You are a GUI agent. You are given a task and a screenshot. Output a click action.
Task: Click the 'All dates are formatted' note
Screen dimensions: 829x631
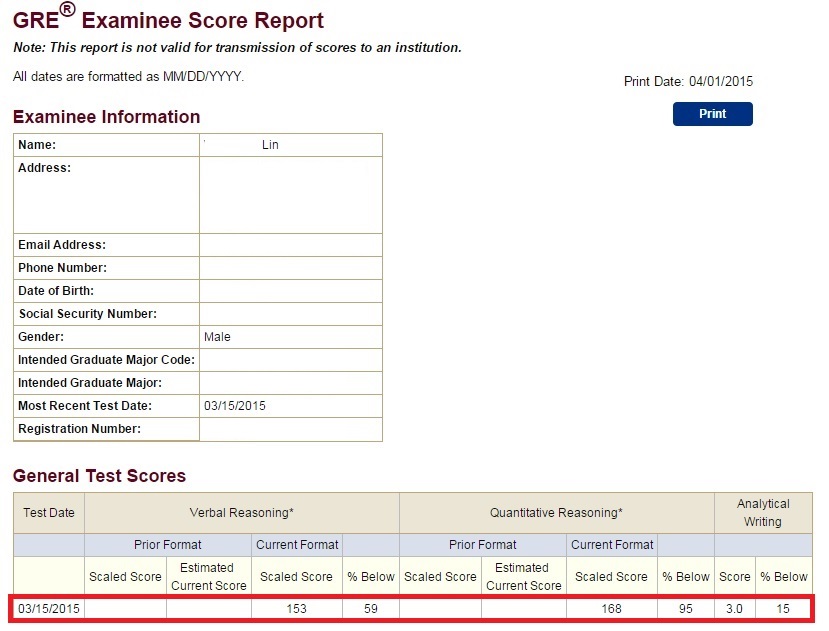(x=128, y=77)
